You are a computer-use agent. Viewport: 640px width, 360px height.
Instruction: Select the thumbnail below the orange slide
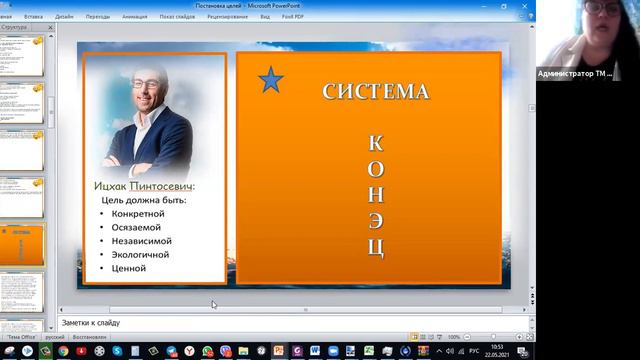tap(21, 292)
